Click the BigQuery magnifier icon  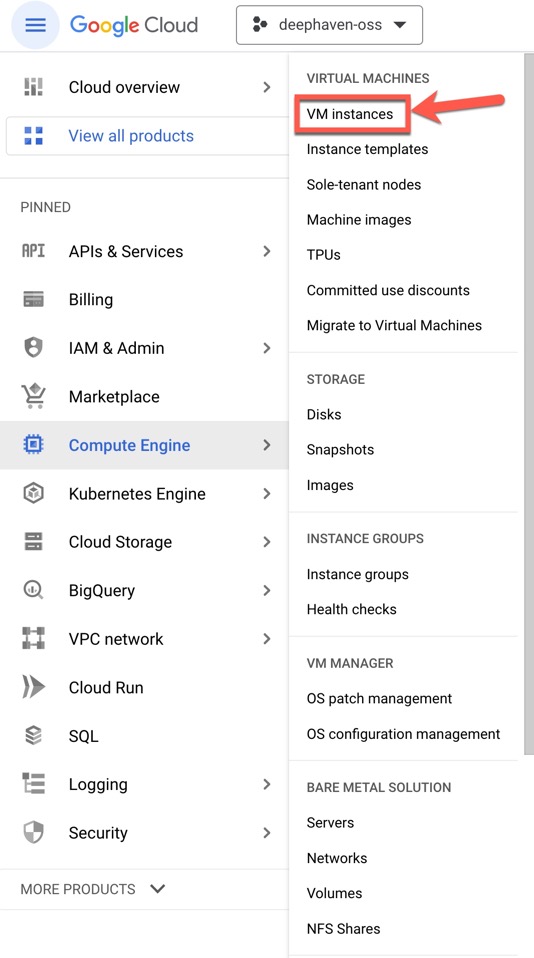tap(34, 590)
